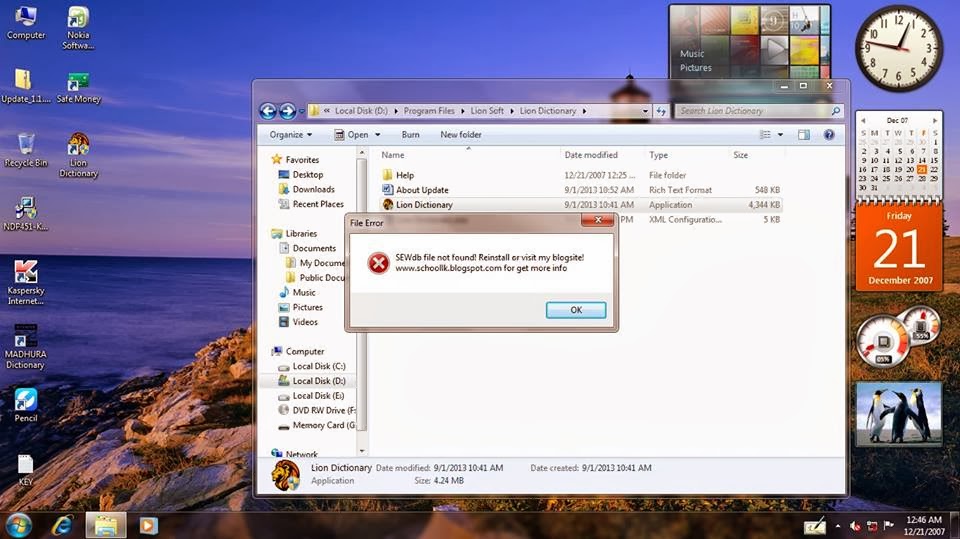This screenshot has height=539, width=960.
Task: Select Music library in navigation pane
Action: 304,292
